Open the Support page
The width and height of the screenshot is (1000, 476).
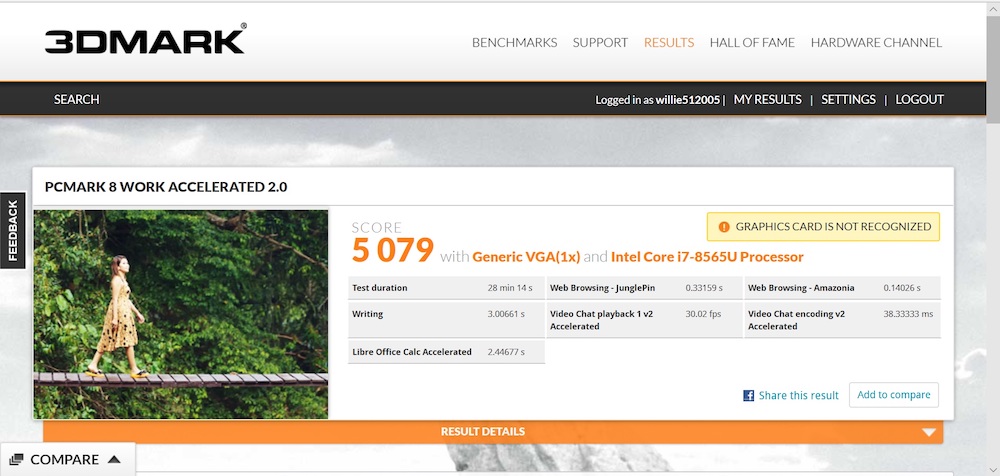(x=600, y=43)
